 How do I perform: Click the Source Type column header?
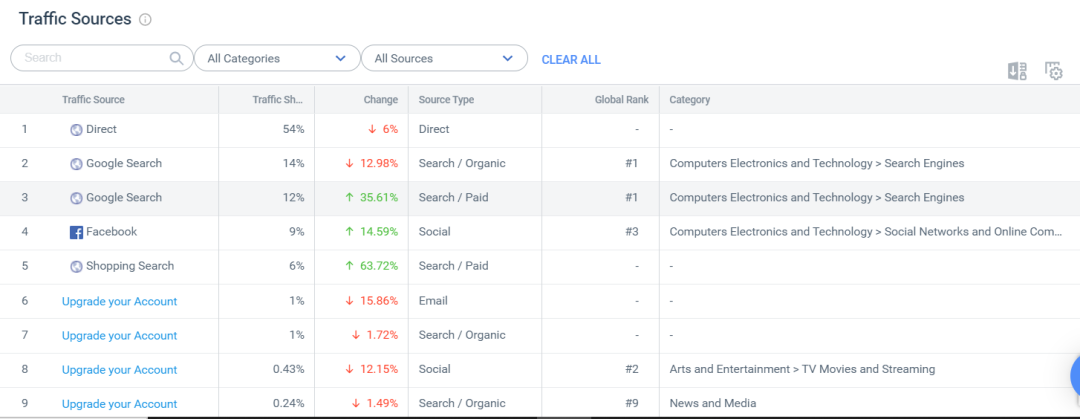(446, 100)
